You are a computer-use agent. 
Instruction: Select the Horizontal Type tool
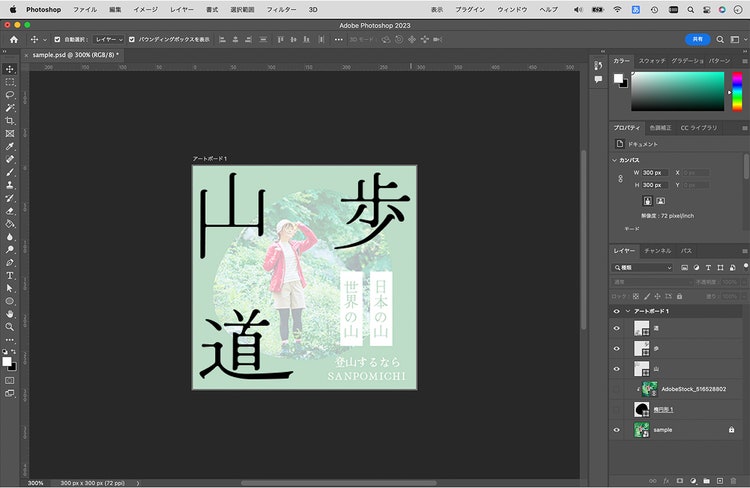point(10,276)
